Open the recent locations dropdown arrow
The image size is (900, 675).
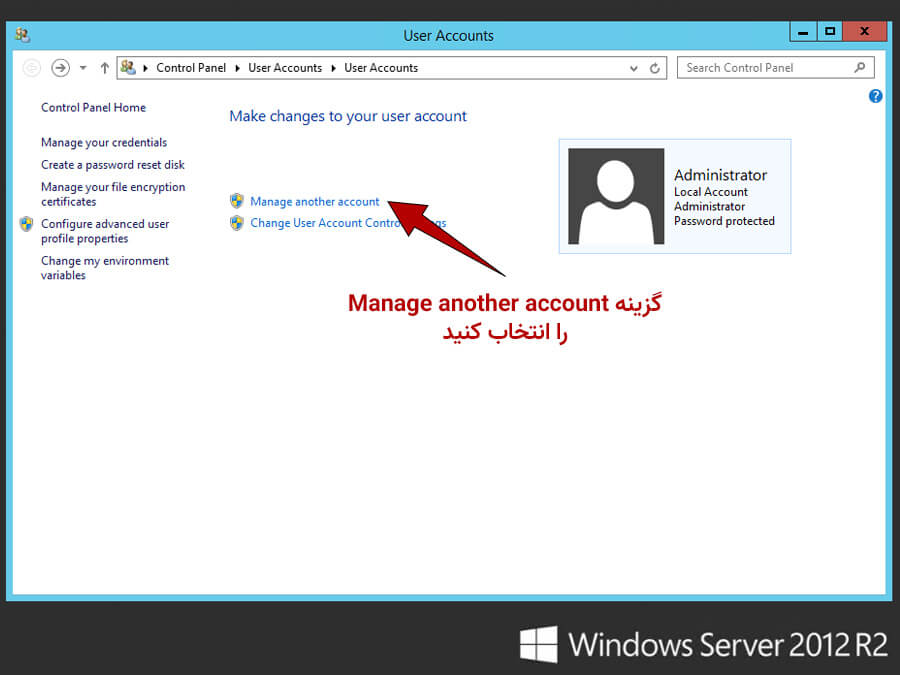pyautogui.click(x=83, y=68)
